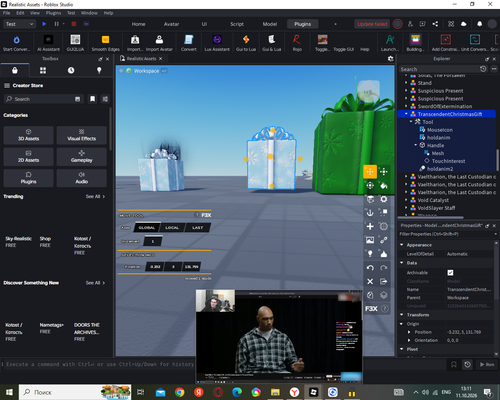This screenshot has height=400, width=500.
Task: Open the Toolbox inventory grid icon
Action: pyautogui.click(x=43, y=70)
